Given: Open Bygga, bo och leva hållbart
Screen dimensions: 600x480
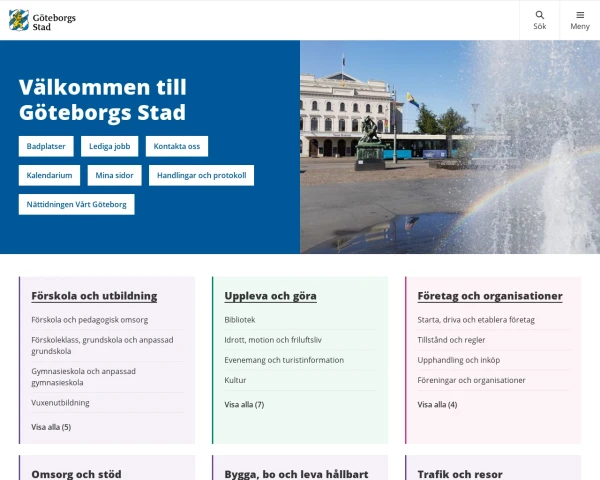Looking at the screenshot, I should tap(296, 474).
